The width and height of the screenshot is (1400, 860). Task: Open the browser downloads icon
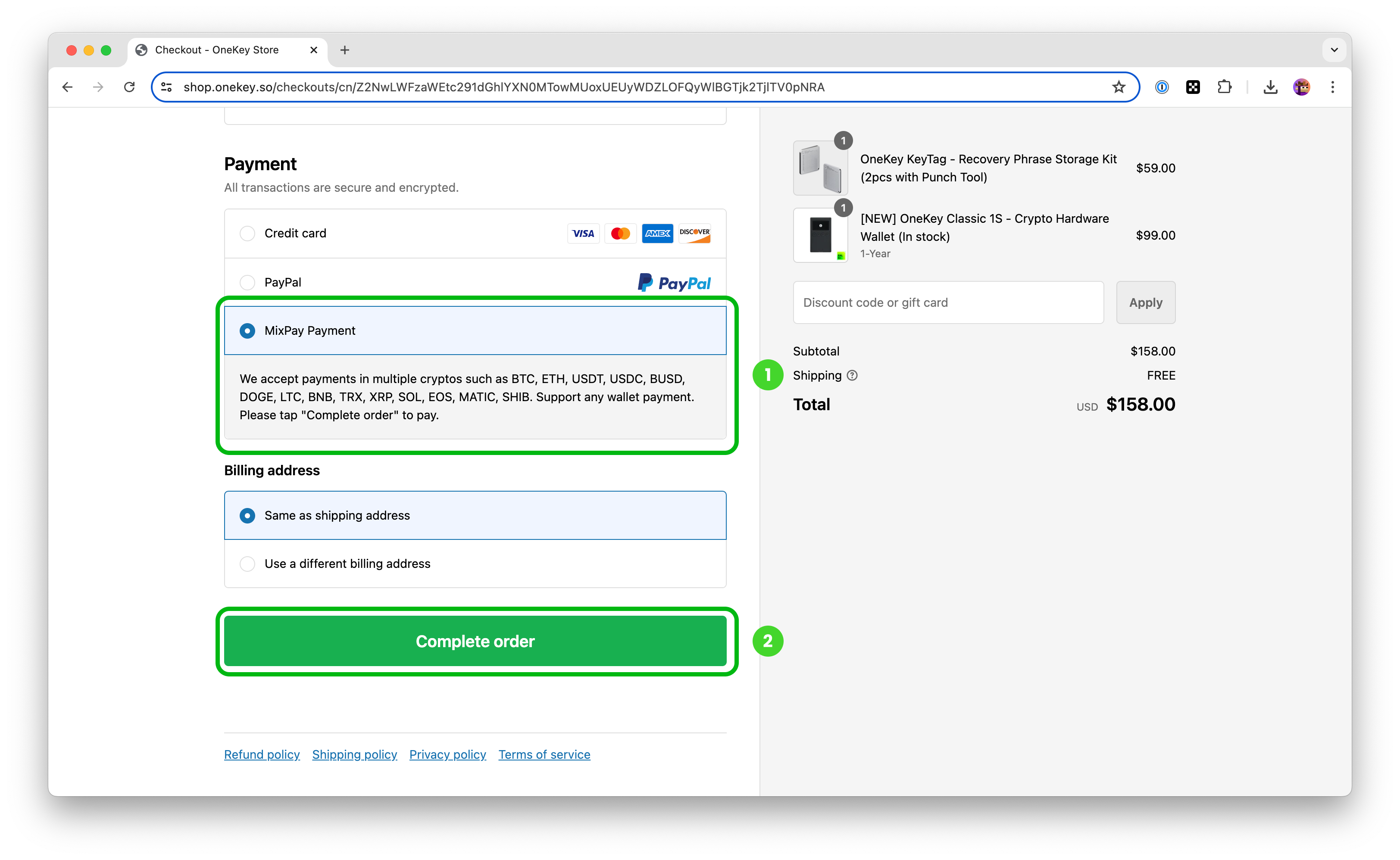(1270, 87)
